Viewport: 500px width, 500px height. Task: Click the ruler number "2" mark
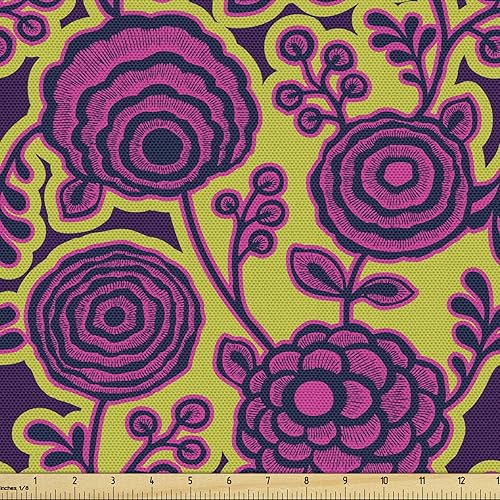[74, 480]
